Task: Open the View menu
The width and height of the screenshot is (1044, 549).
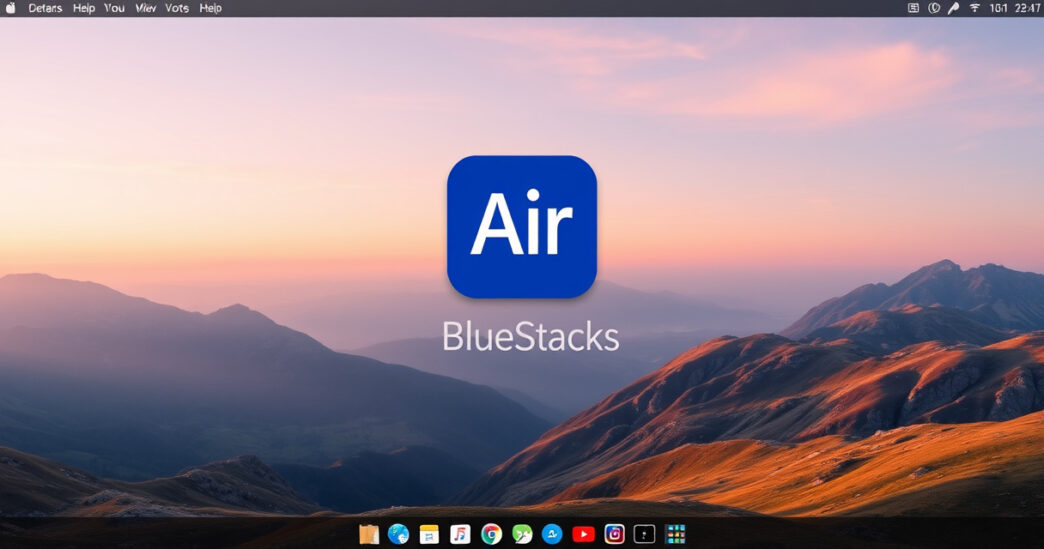Action: (145, 8)
